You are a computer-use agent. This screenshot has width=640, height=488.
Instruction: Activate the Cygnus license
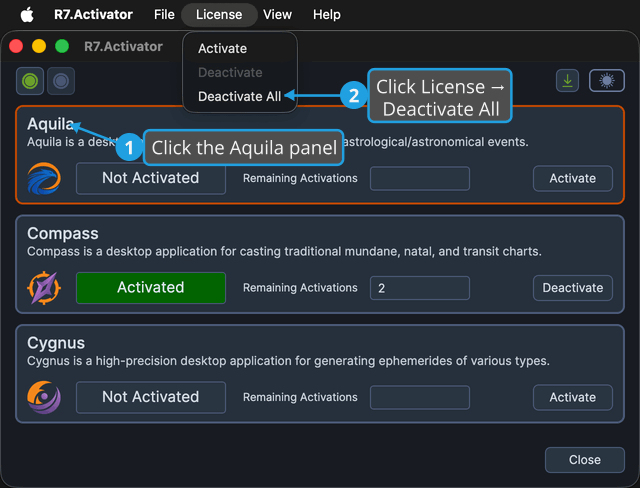tap(573, 397)
